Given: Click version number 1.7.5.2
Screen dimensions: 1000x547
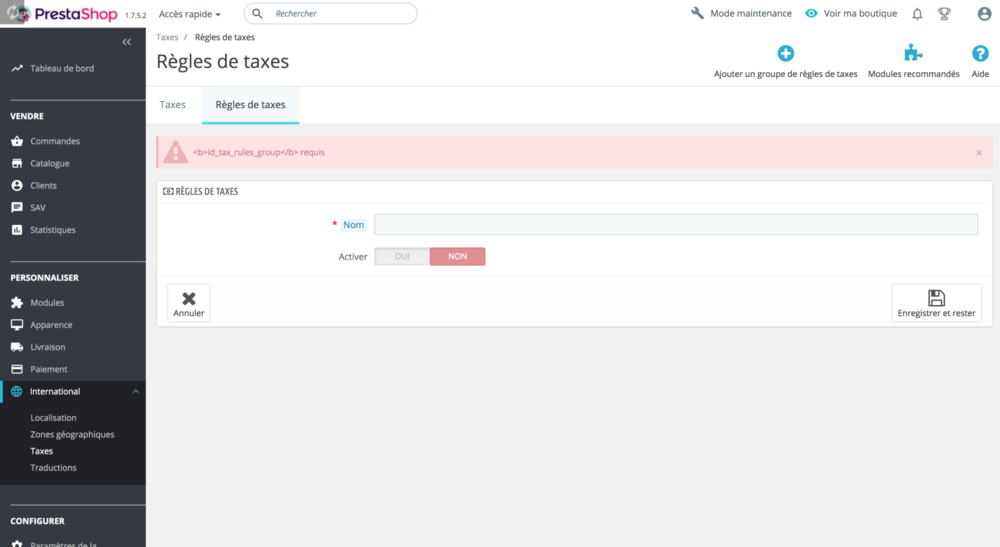Looking at the screenshot, I should [x=135, y=15].
